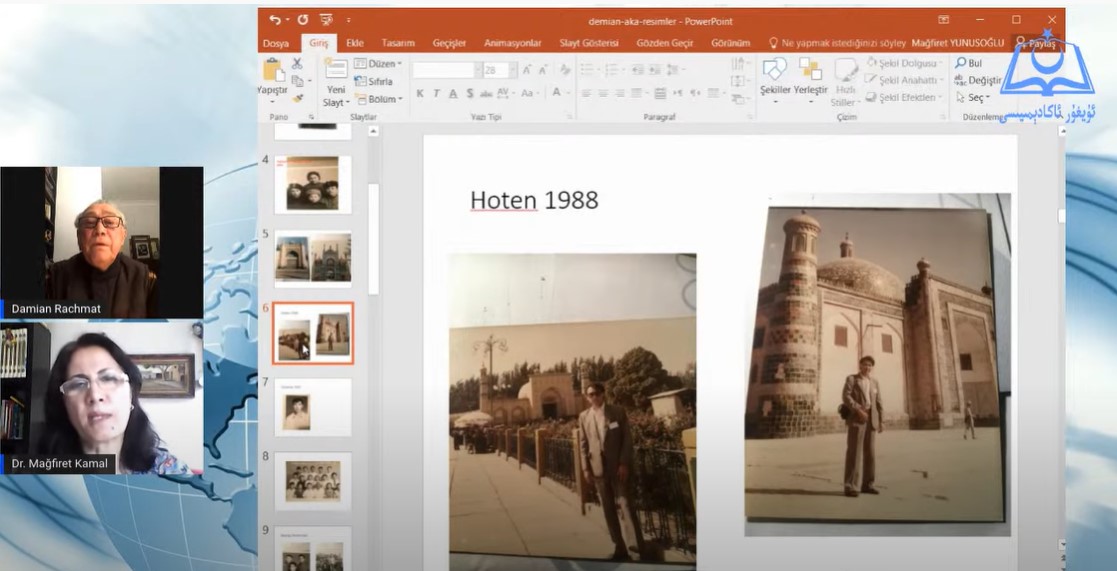Clear all text formatting icon
Viewport: 1117px width, 571px height.
coord(565,70)
